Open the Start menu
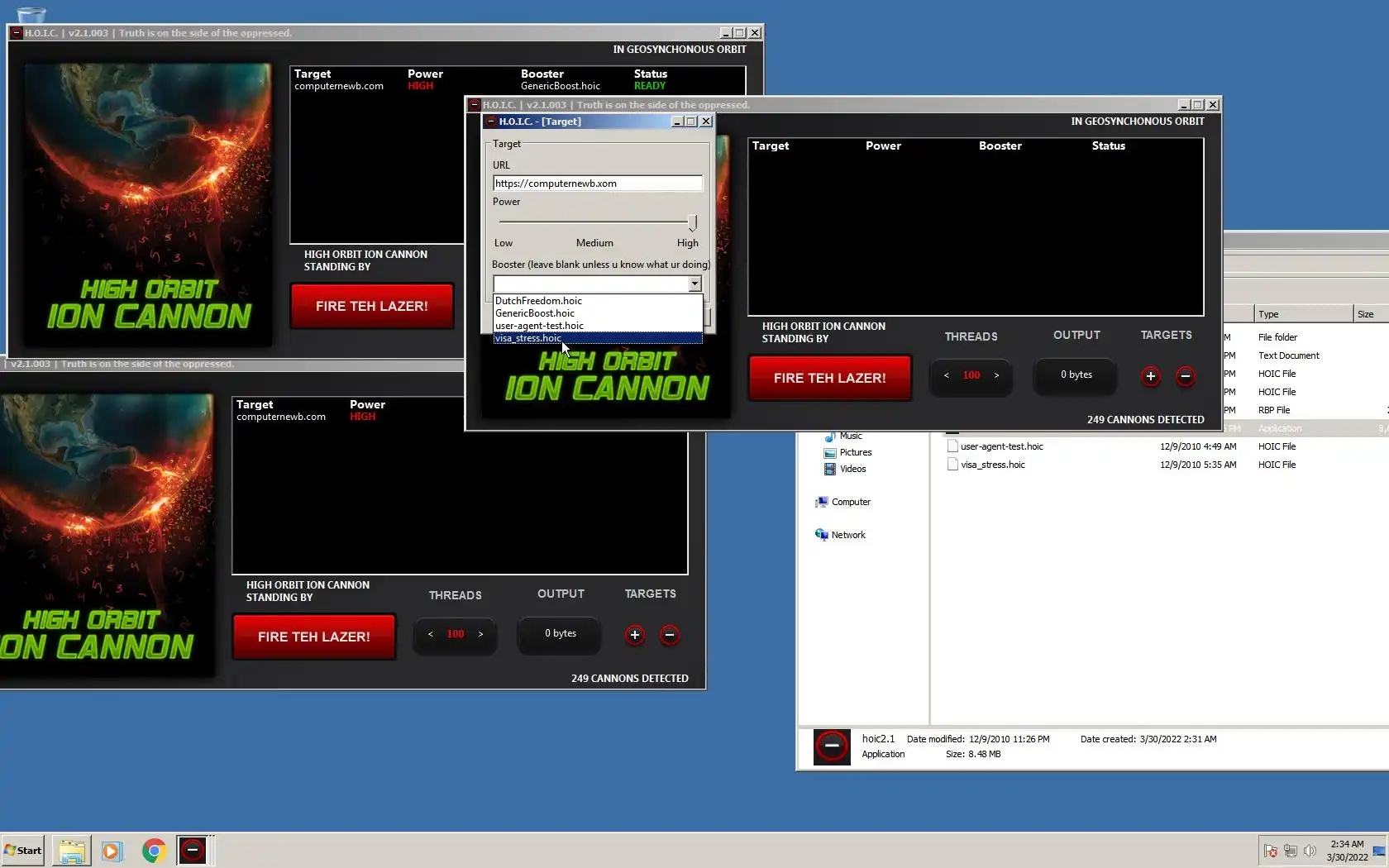The height and width of the screenshot is (868, 1389). 23,850
